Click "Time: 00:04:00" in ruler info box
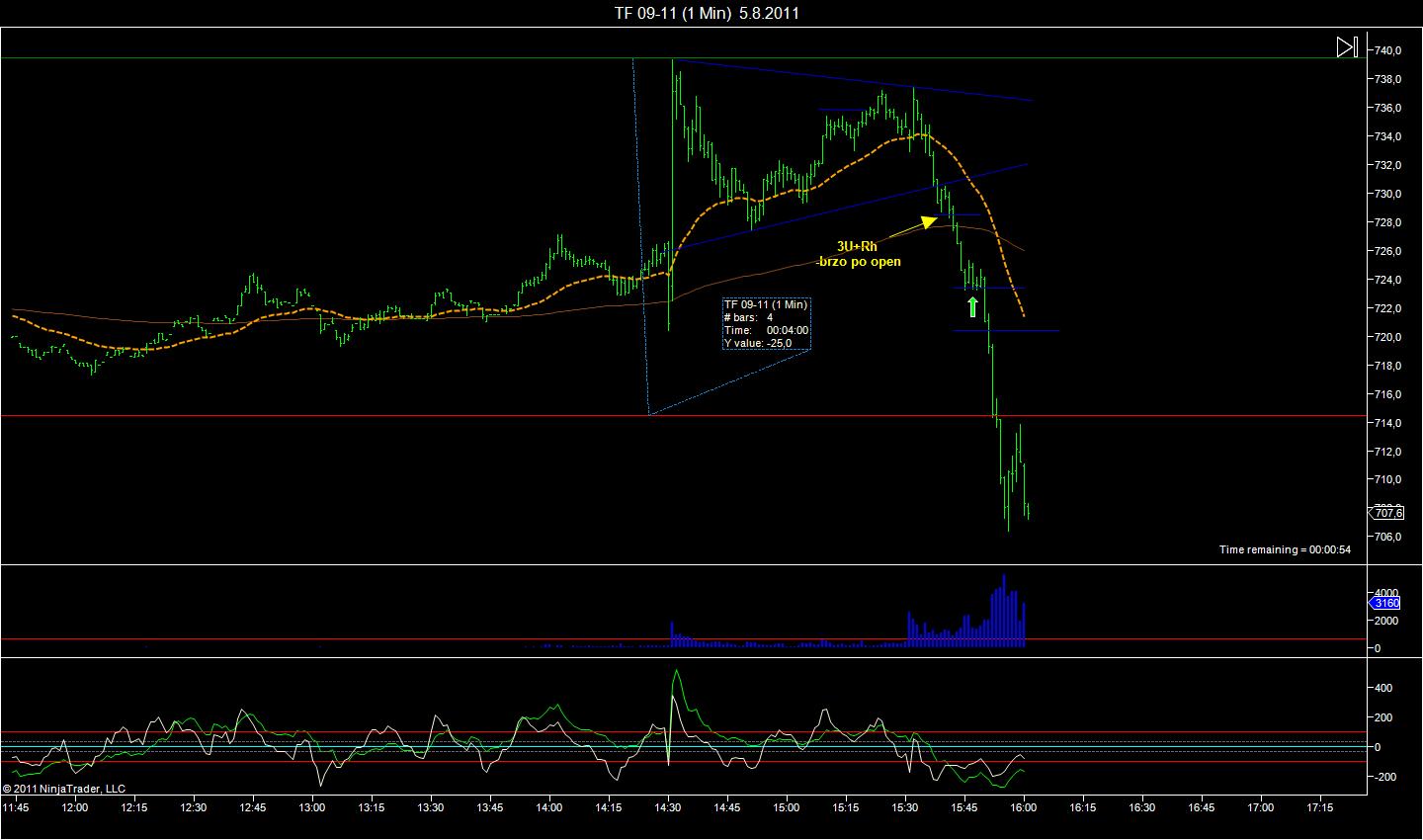1423x840 pixels. coord(766,330)
